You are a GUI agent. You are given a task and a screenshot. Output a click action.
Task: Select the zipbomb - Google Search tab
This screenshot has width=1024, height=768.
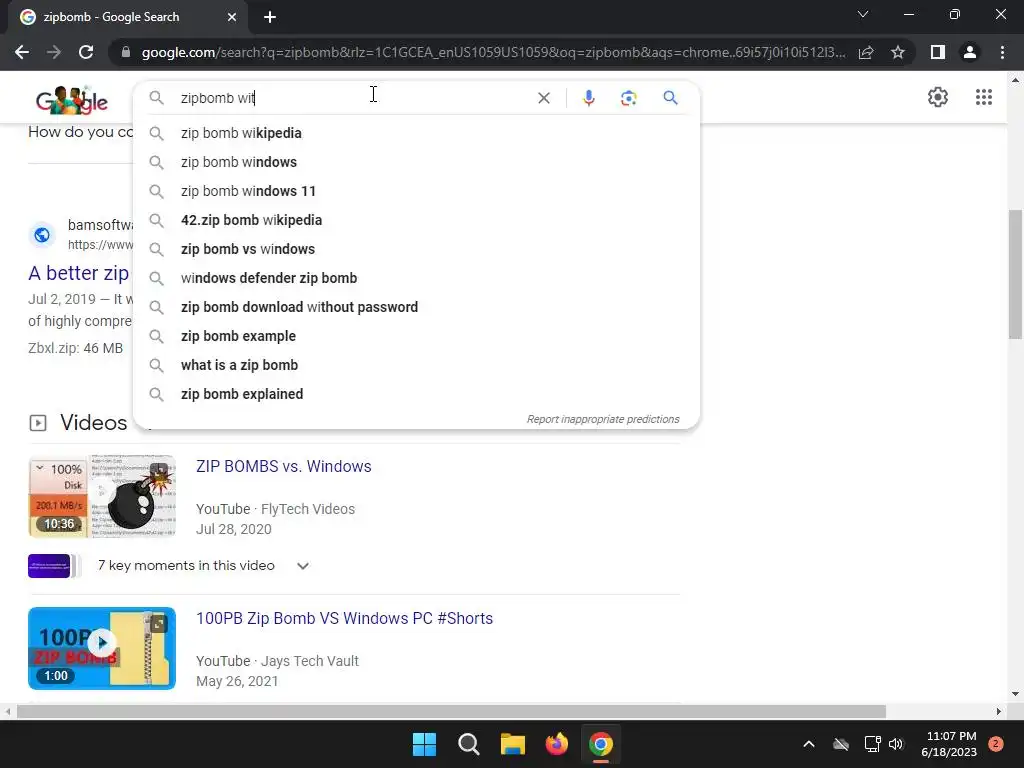(127, 17)
